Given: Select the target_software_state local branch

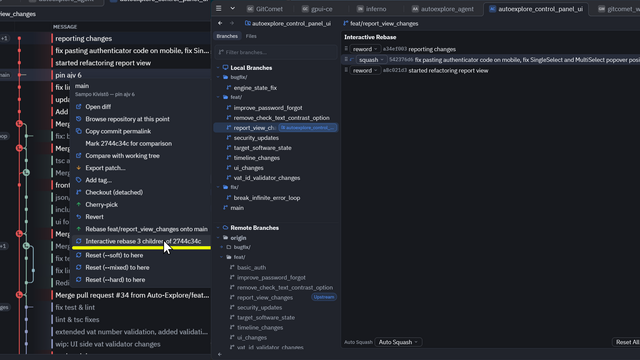Looking at the screenshot, I should coord(262,148).
